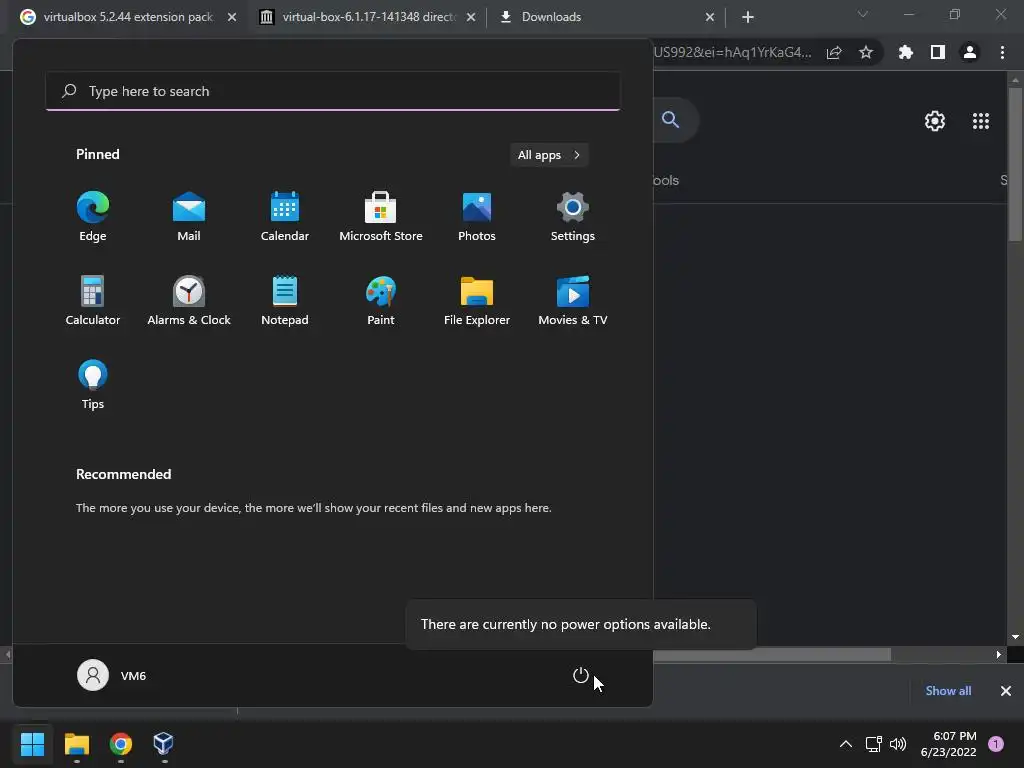The height and width of the screenshot is (768, 1024).
Task: Click the URL text in address bar
Action: point(732,52)
